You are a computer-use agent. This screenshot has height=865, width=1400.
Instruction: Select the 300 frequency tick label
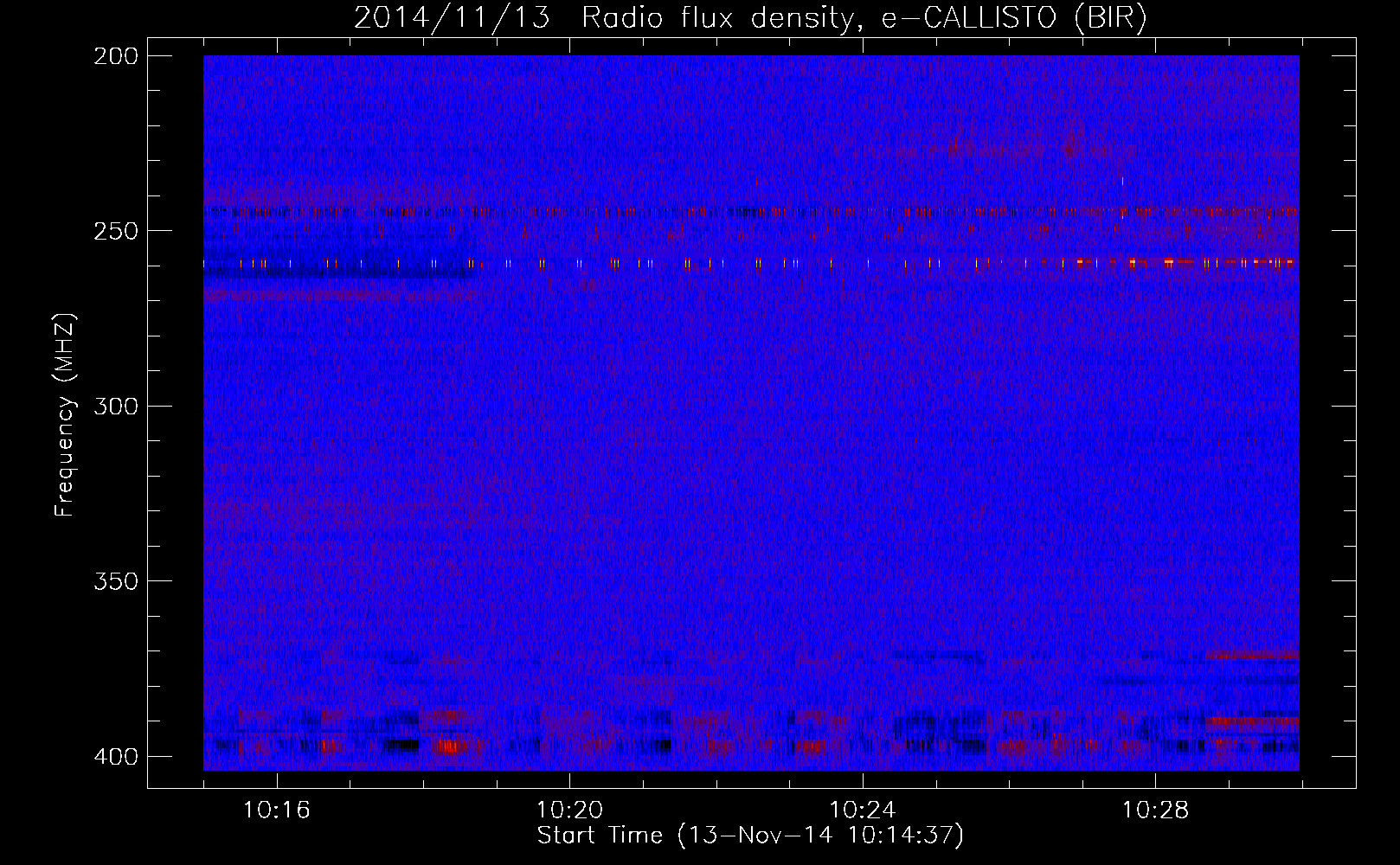(116, 407)
